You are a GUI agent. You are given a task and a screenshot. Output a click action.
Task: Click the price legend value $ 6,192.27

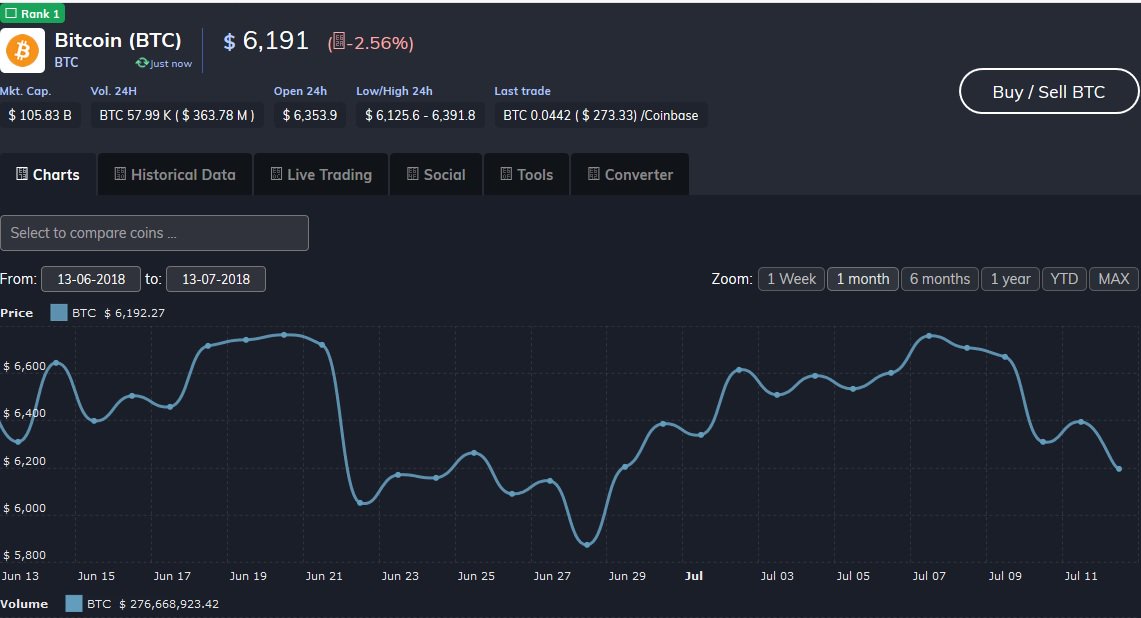click(x=135, y=313)
